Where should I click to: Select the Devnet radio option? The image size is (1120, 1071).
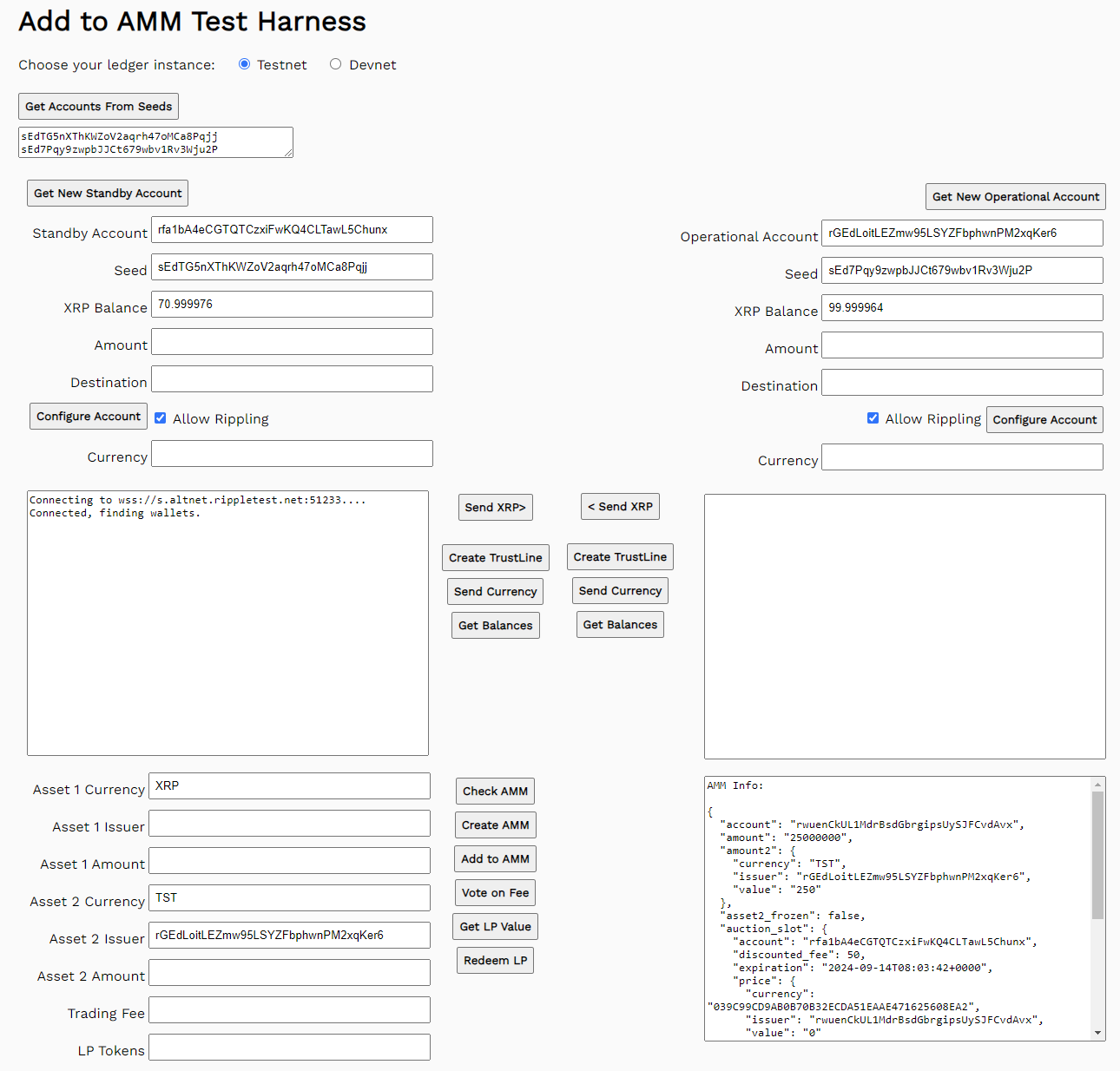point(336,64)
